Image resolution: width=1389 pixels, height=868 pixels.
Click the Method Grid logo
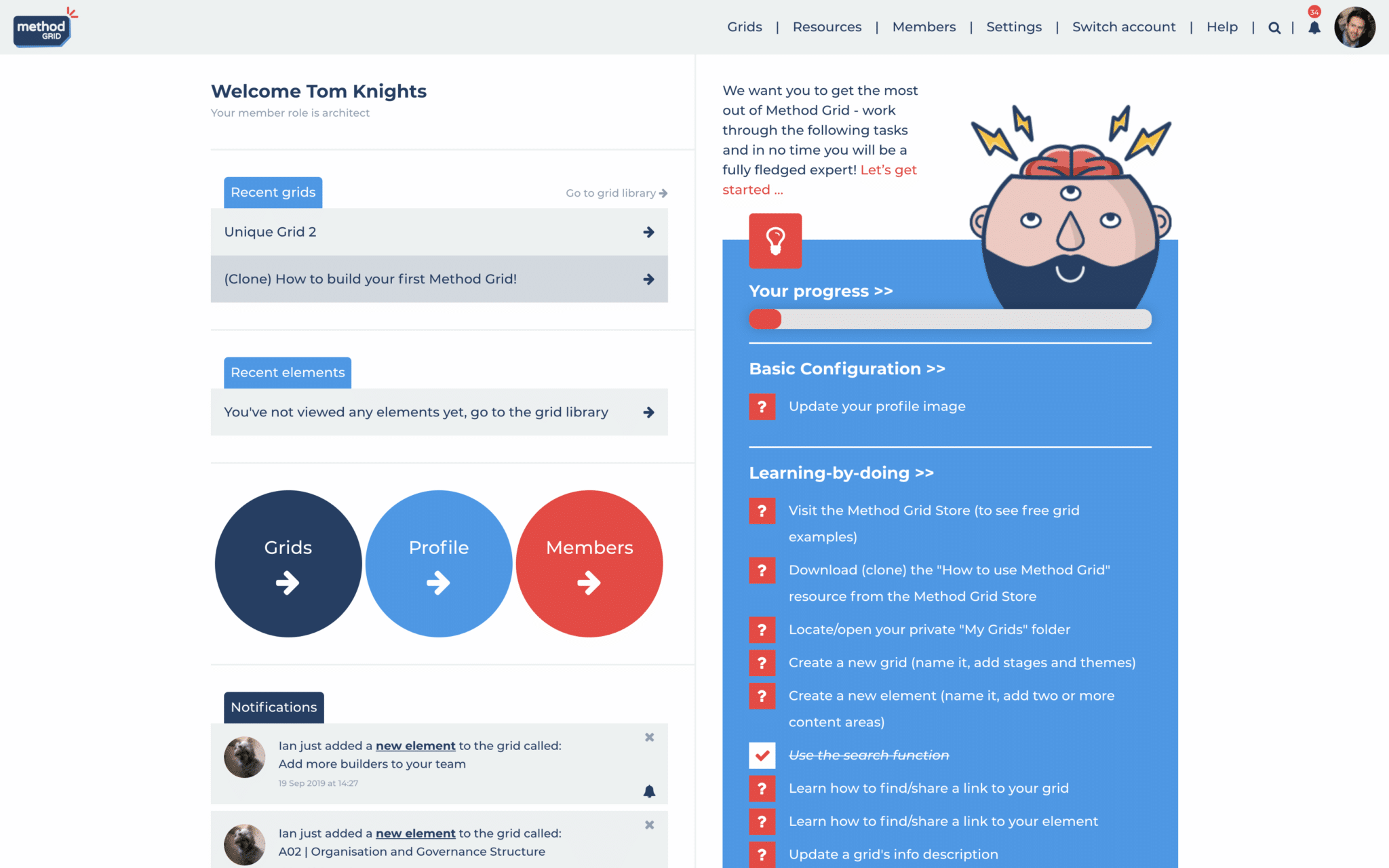[x=44, y=27]
